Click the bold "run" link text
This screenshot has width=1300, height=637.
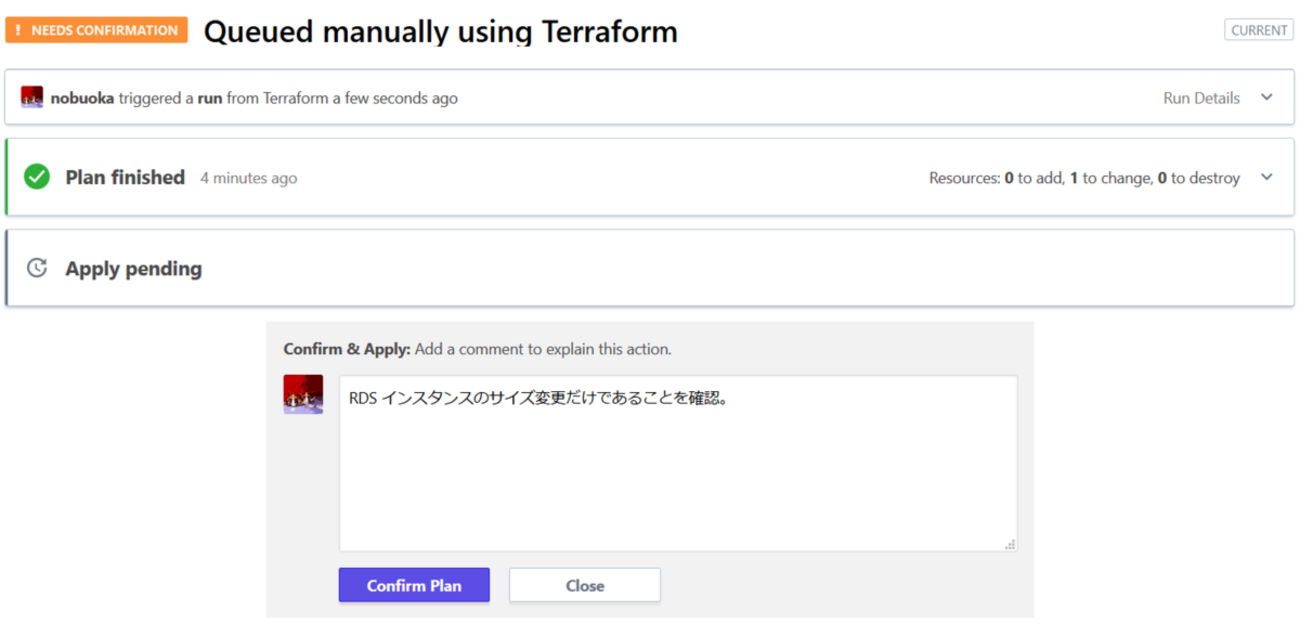(210, 98)
